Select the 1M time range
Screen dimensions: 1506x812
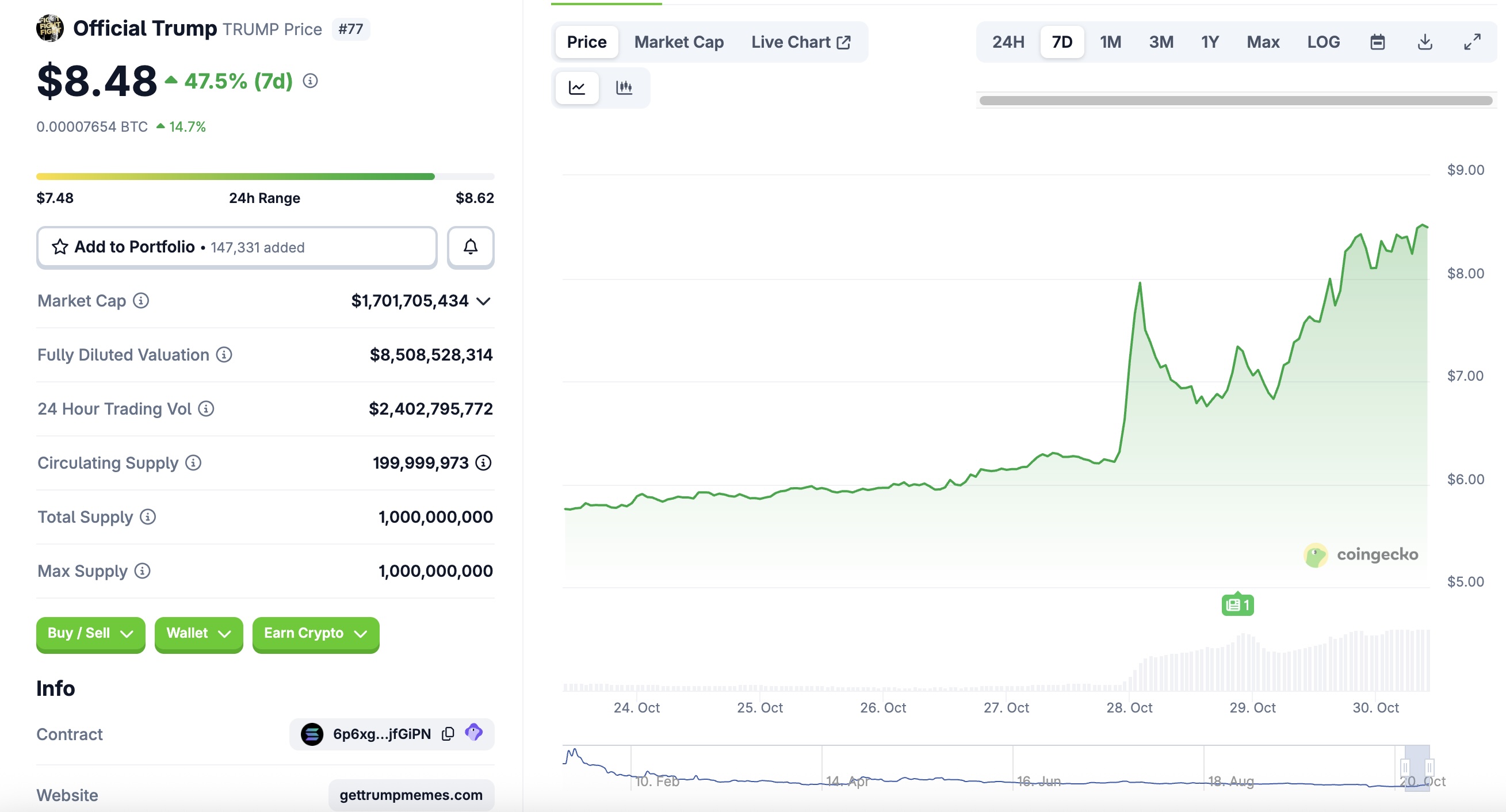[x=1110, y=42]
